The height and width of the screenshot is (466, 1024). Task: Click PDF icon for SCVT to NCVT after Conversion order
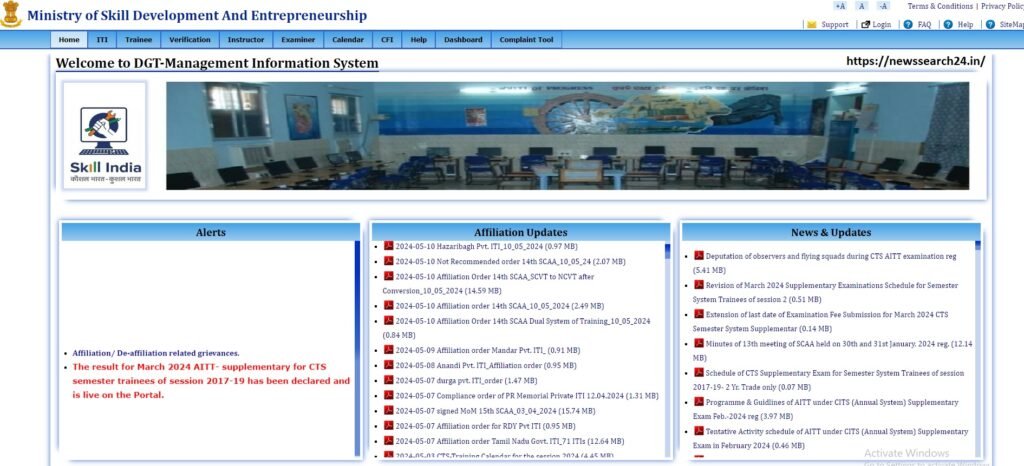[x=389, y=275]
